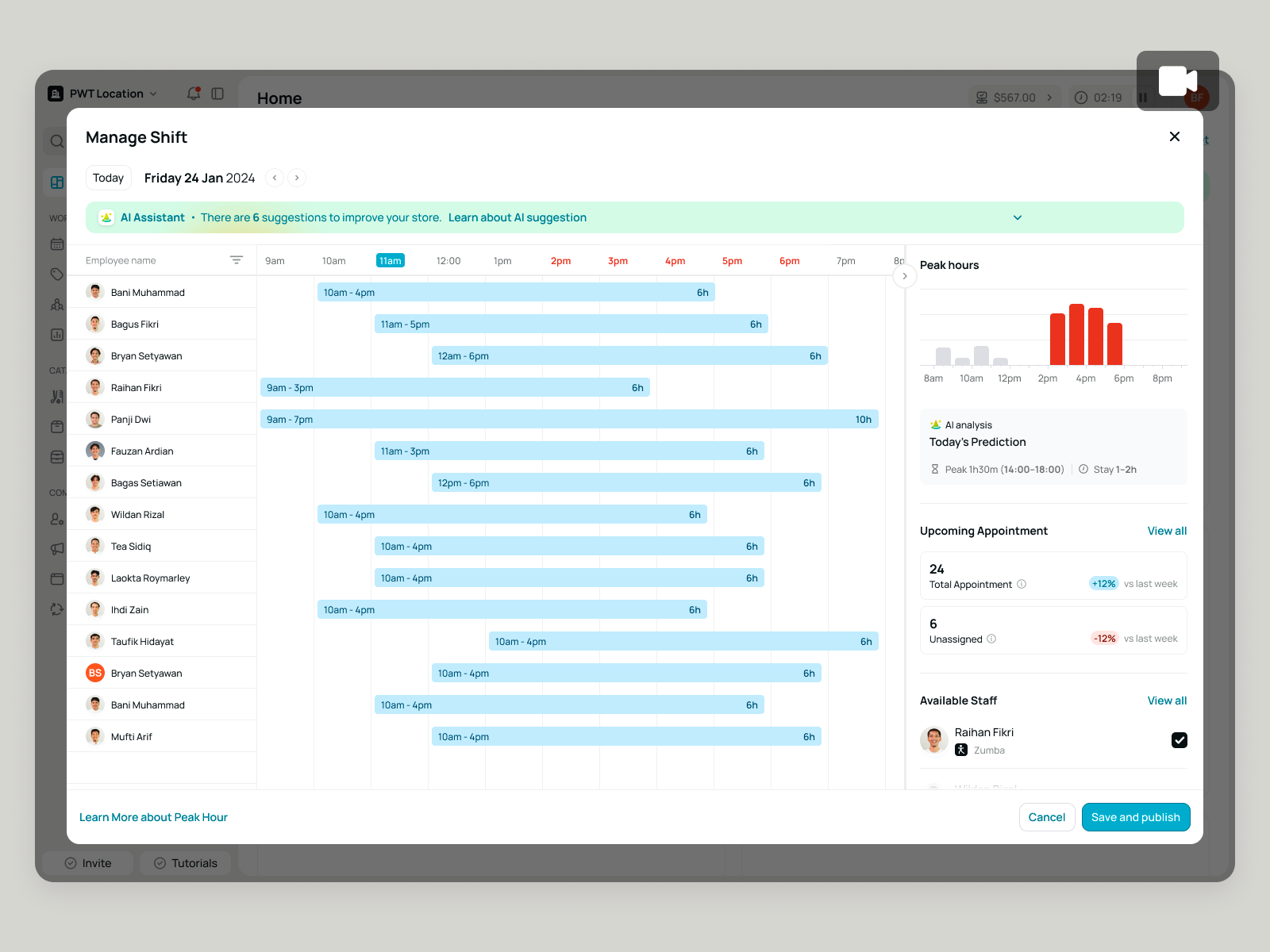Select employee Mufti Arif
Image resolution: width=1270 pixels, height=952 pixels.
pyautogui.click(x=162, y=736)
